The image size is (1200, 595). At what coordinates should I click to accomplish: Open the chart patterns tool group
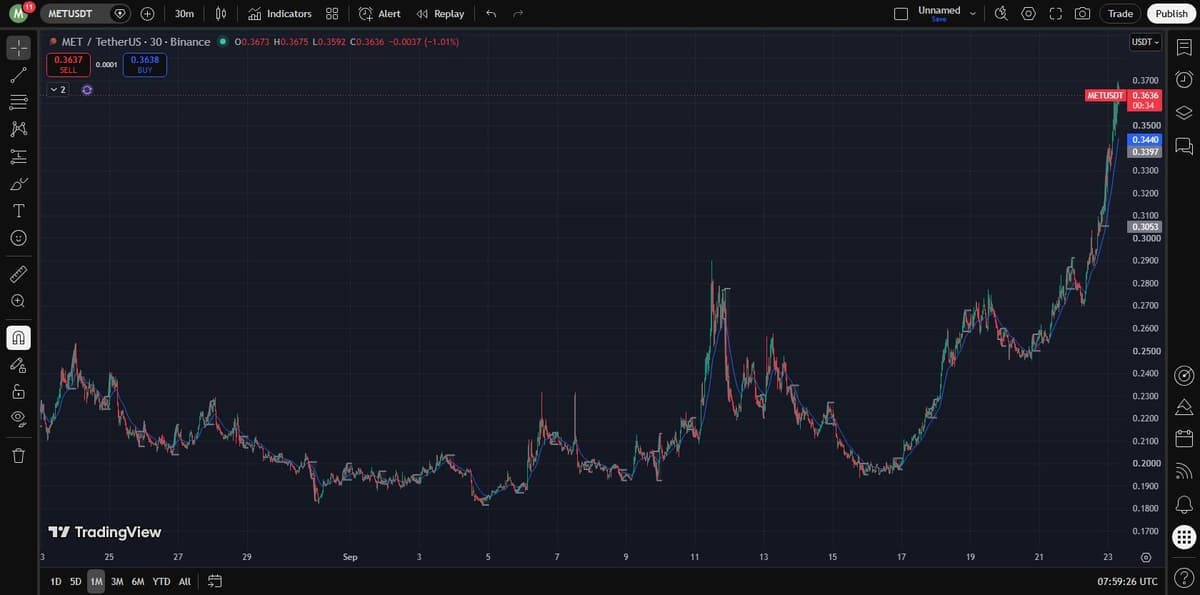[x=18, y=129]
